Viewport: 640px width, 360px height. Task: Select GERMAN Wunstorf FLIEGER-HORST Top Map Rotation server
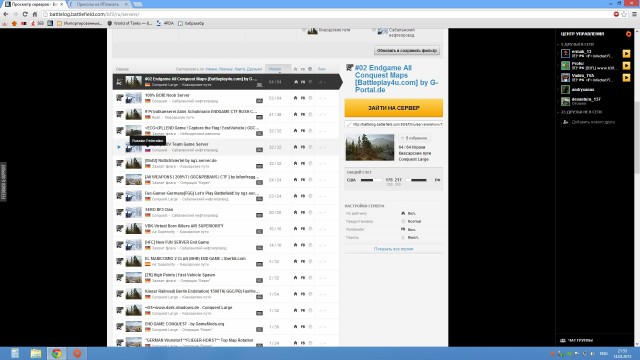pos(226,342)
